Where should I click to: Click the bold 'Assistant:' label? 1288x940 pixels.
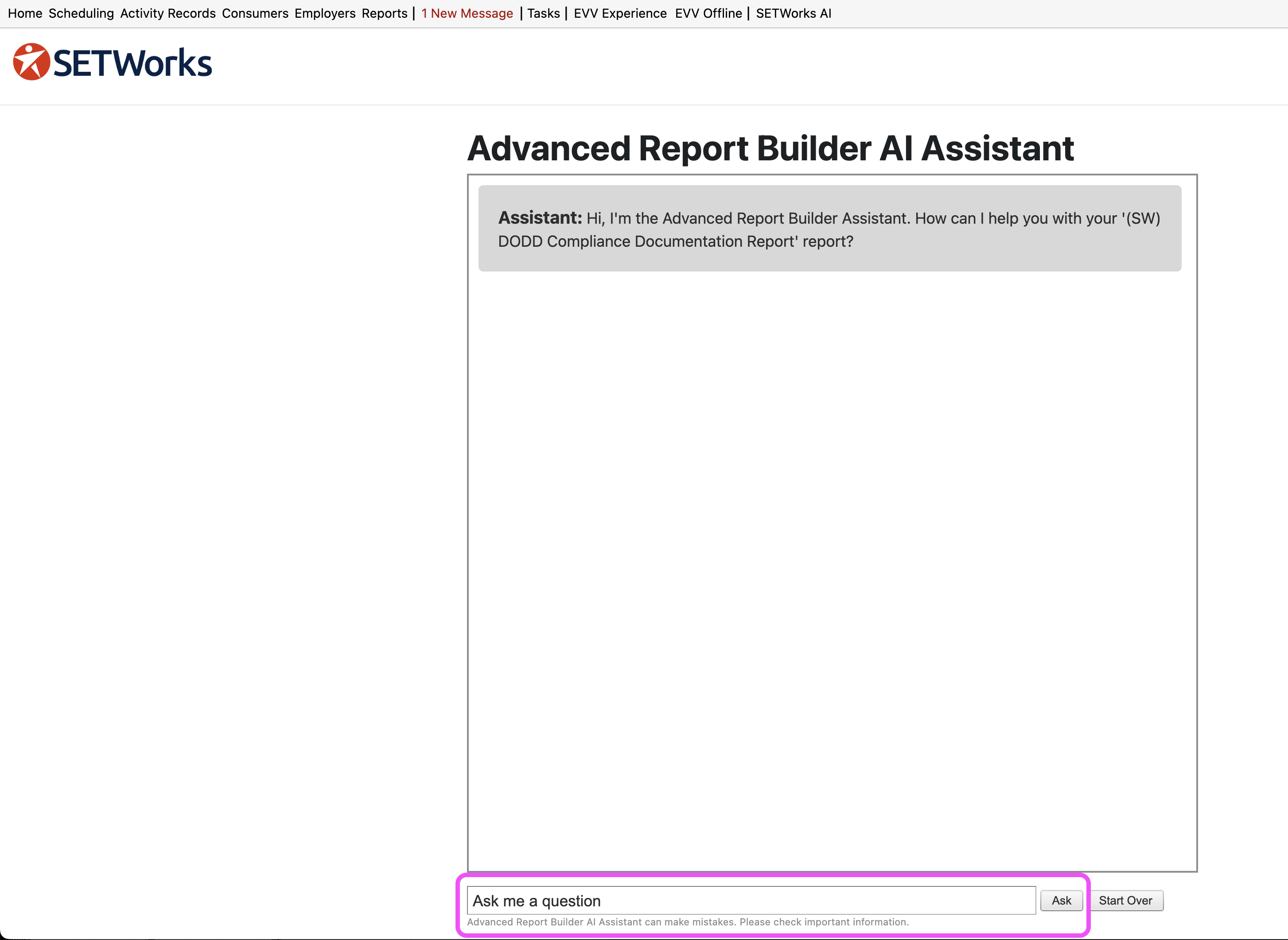tap(540, 218)
